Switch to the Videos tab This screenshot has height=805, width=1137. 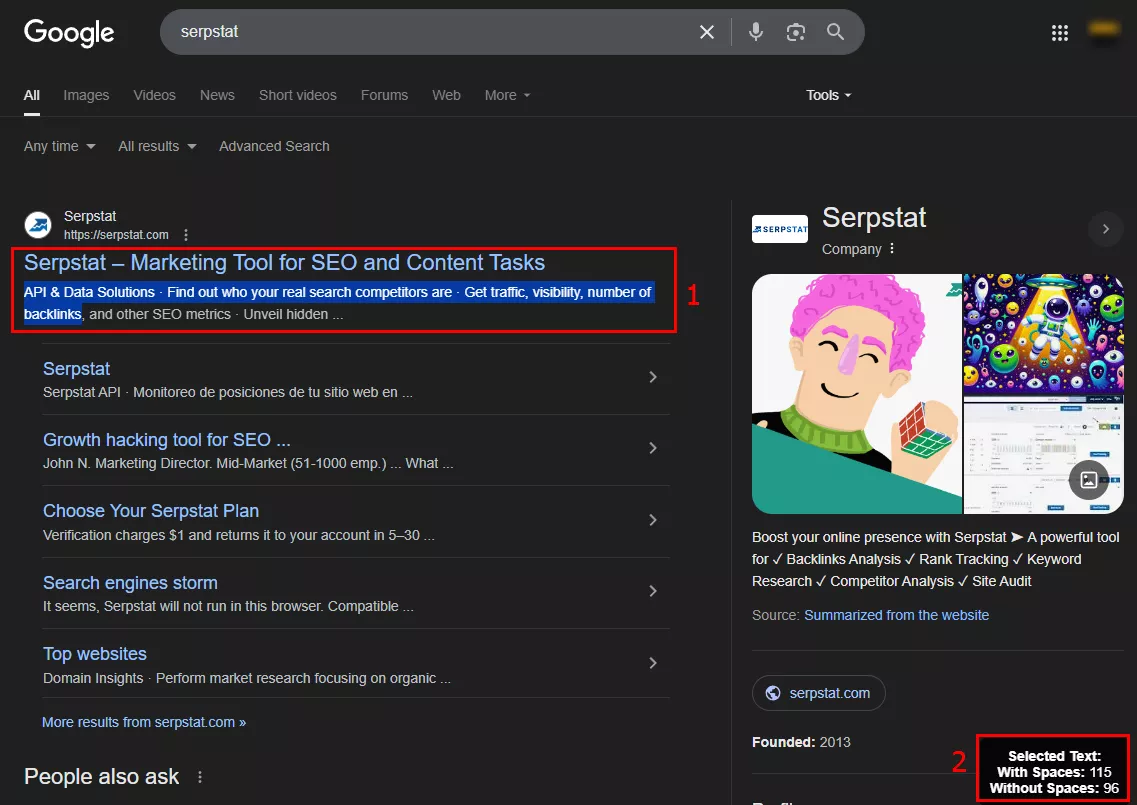point(154,95)
